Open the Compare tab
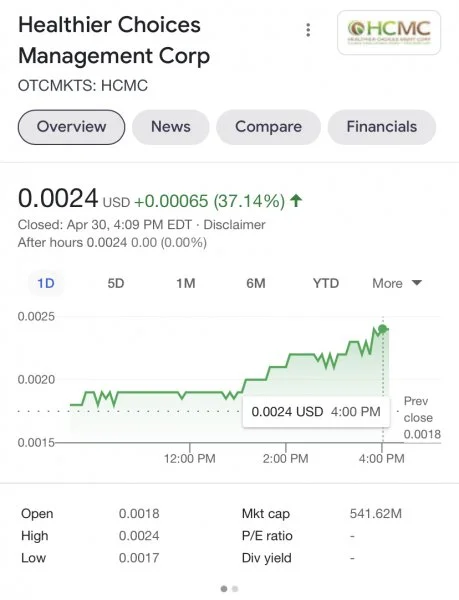Viewport: 459px width, 600px height. click(x=269, y=127)
